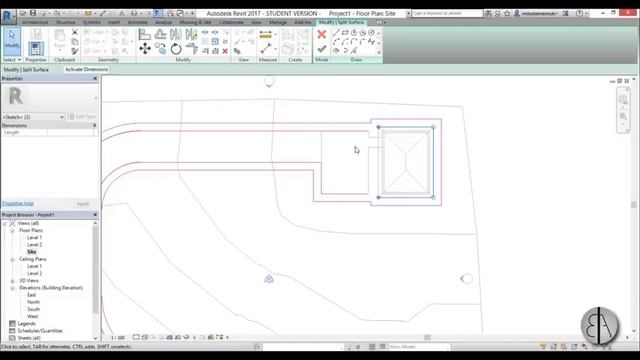
Task: Open the Revit application menu R button
Action: 8,17
